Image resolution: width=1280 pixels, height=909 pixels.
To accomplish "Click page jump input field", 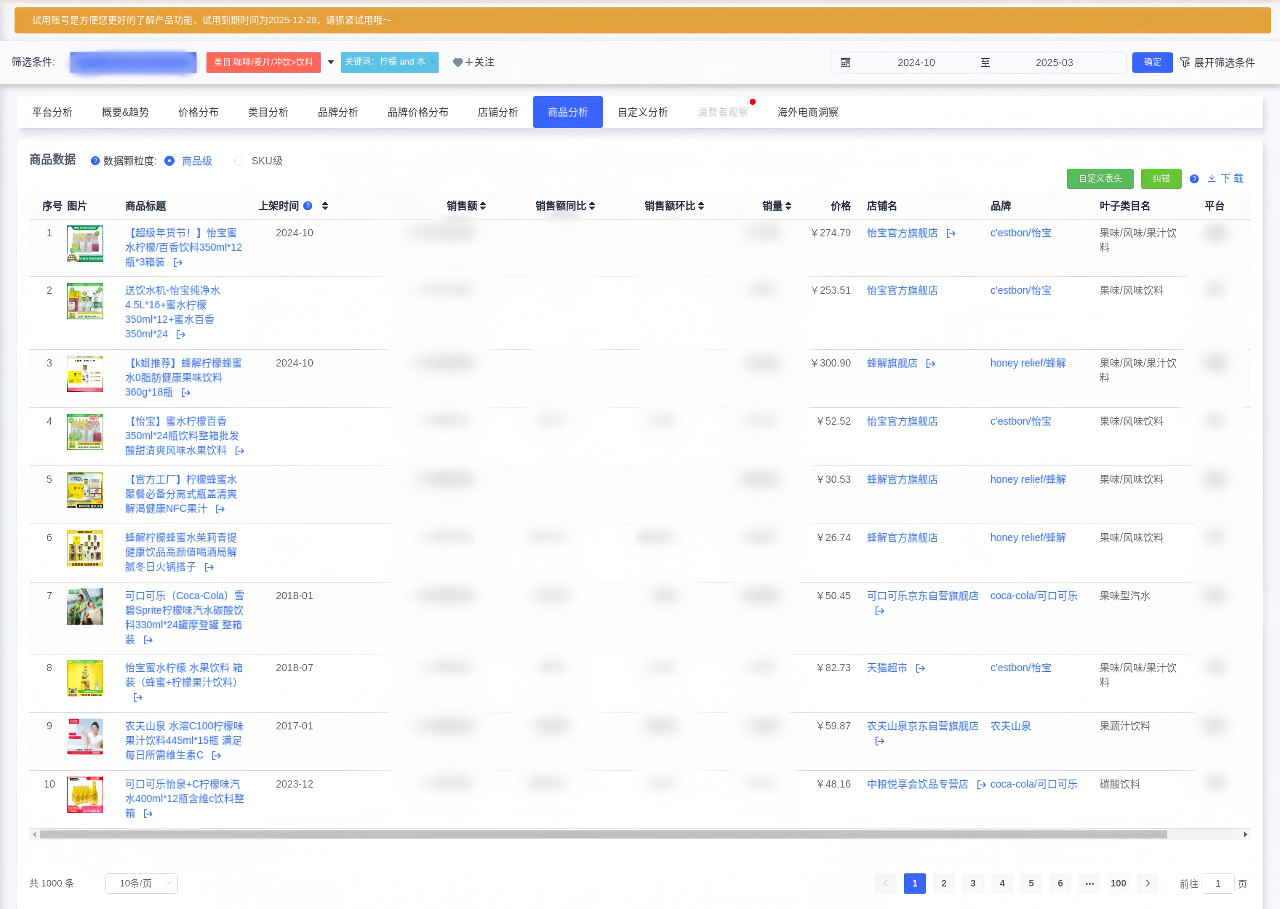I will [x=1218, y=883].
